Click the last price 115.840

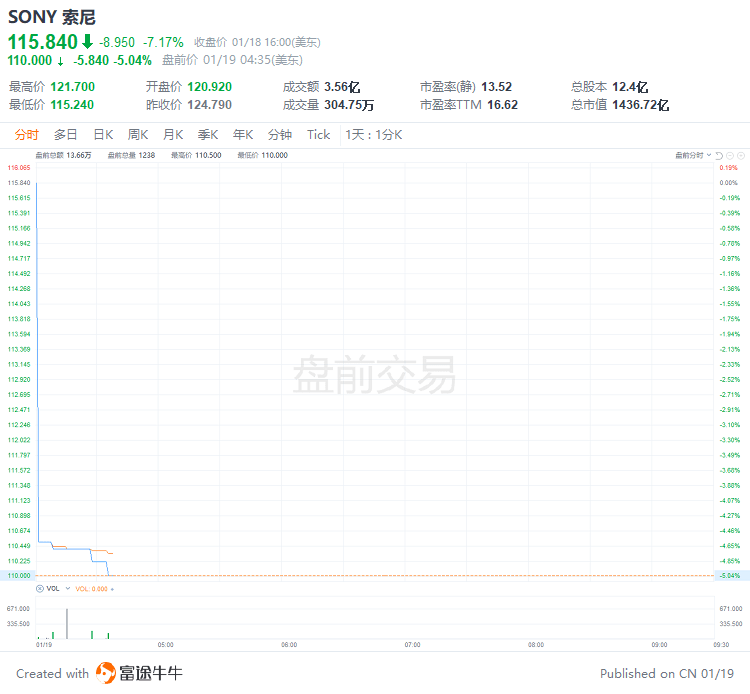click(x=43, y=42)
